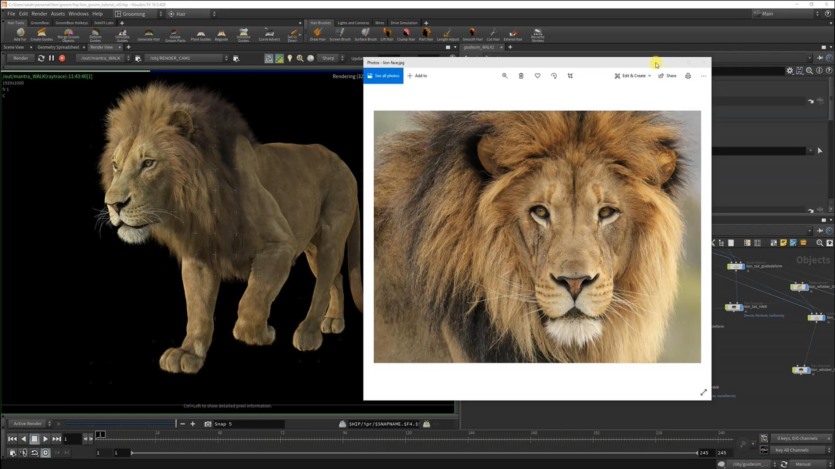Click Share in the Photos toolbar
The width and height of the screenshot is (835, 469).
click(x=667, y=76)
